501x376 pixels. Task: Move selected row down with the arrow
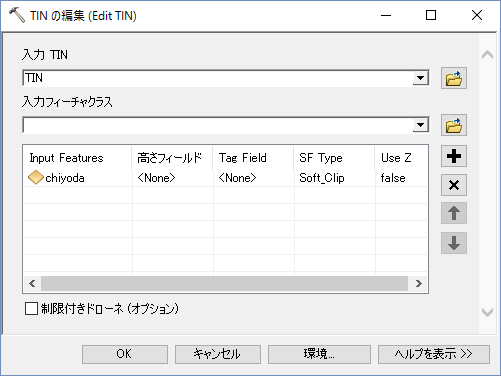454,243
